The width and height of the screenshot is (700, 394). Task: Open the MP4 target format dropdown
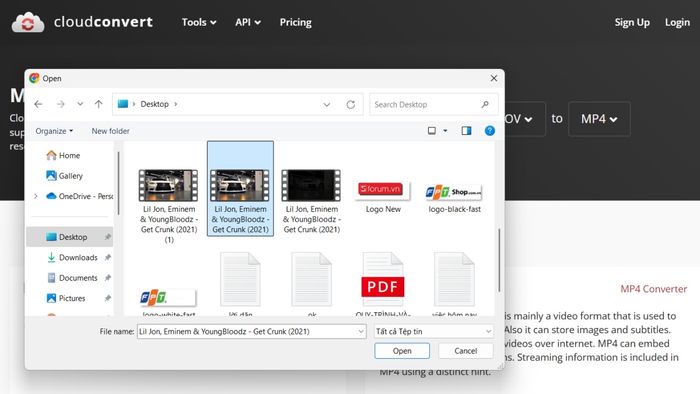point(599,119)
